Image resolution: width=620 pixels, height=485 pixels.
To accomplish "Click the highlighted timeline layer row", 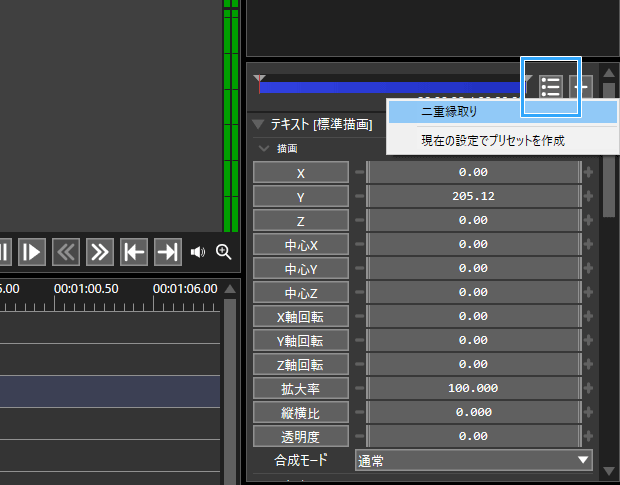I will point(110,391).
